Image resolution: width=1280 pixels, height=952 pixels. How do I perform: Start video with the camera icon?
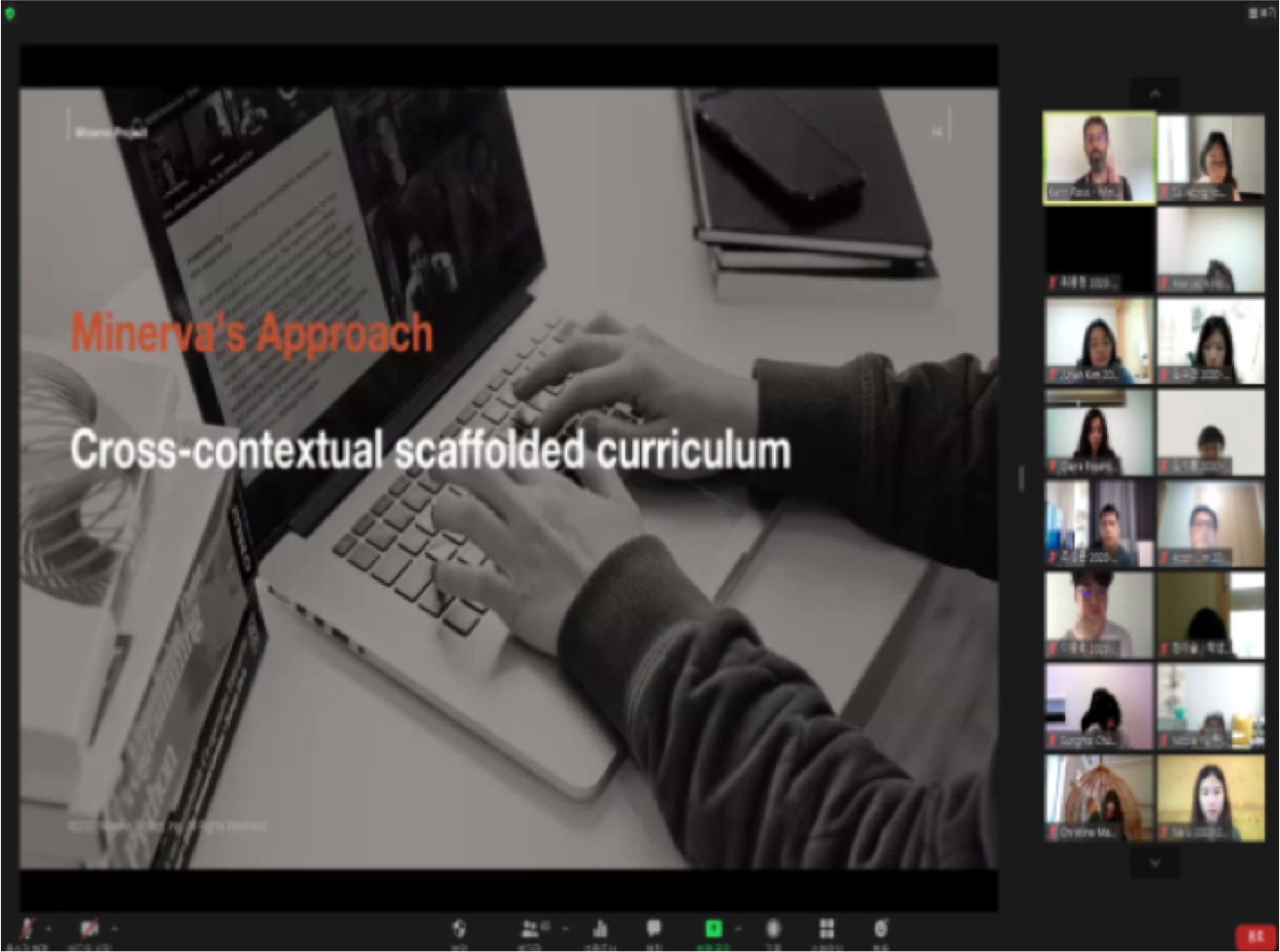coord(90,929)
